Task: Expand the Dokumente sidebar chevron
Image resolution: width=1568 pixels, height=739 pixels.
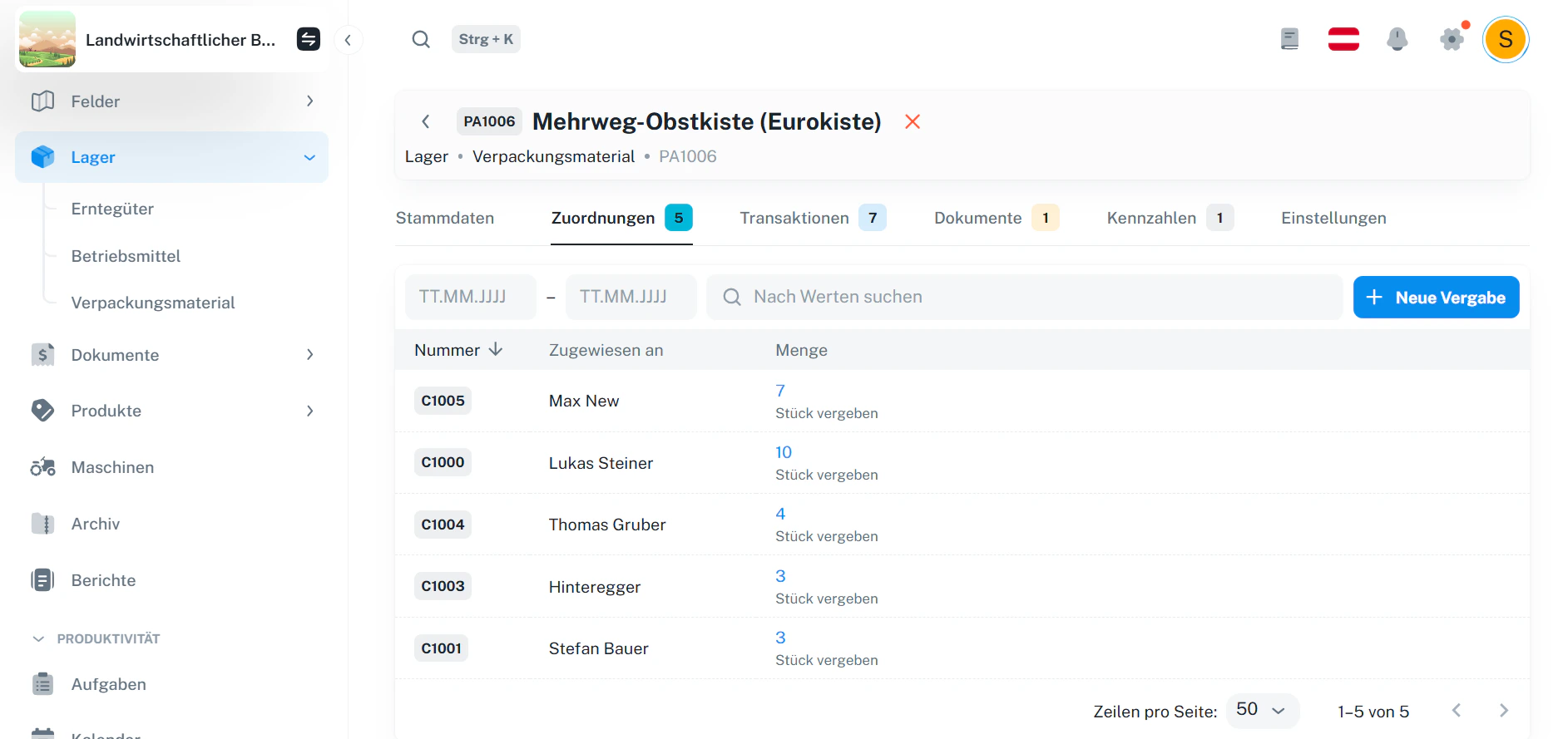Action: click(309, 355)
